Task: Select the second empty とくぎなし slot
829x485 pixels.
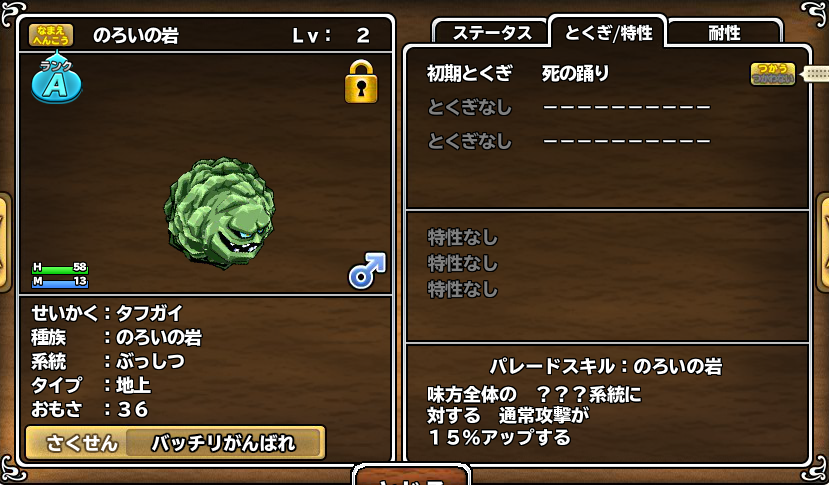Action: [568, 141]
